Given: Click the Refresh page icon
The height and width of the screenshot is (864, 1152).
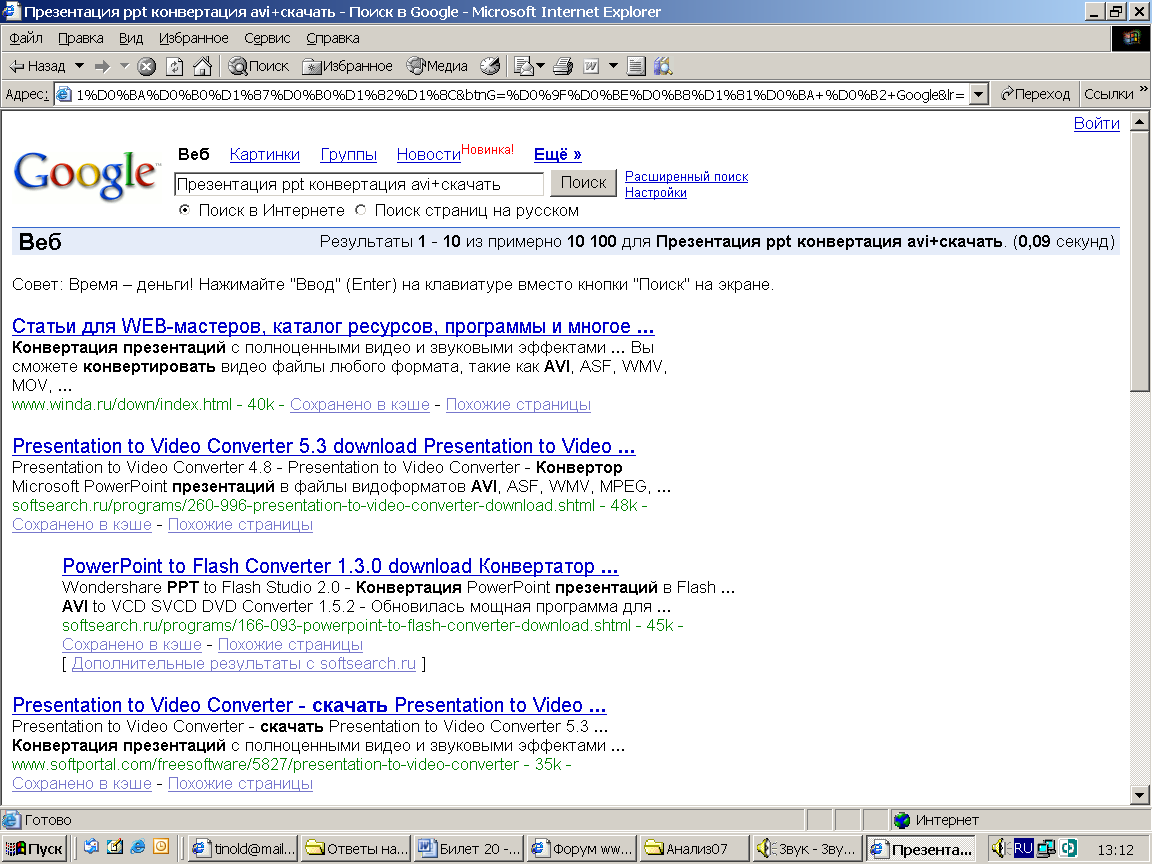Looking at the screenshot, I should point(174,67).
